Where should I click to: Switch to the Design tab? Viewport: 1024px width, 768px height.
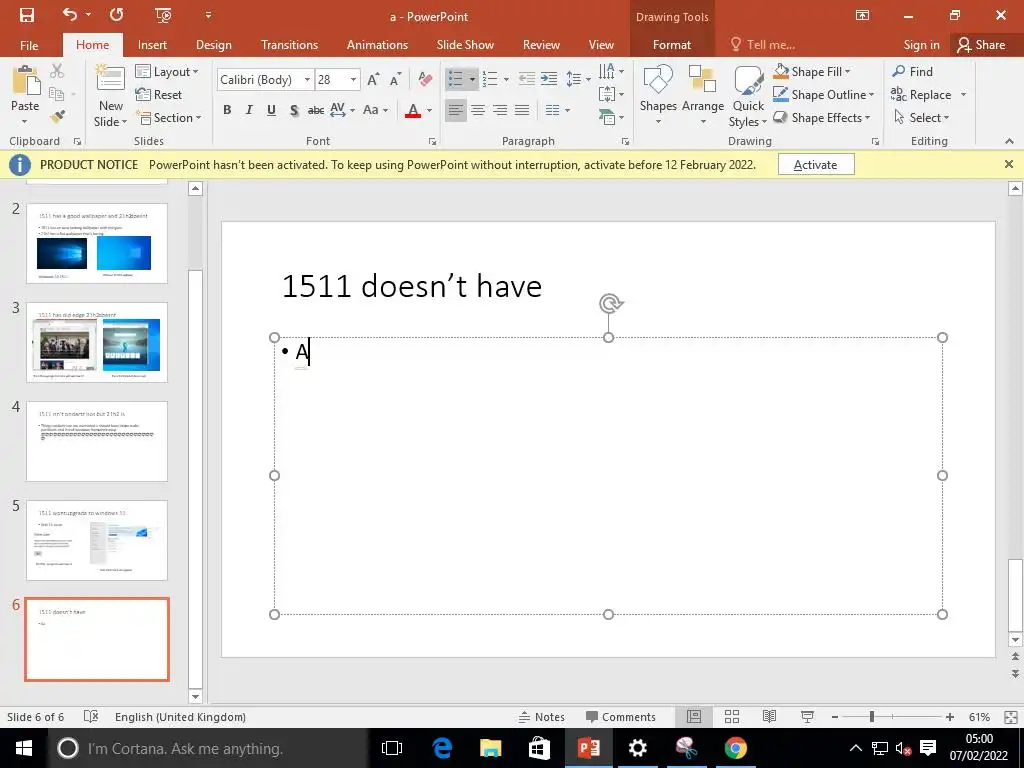214,44
